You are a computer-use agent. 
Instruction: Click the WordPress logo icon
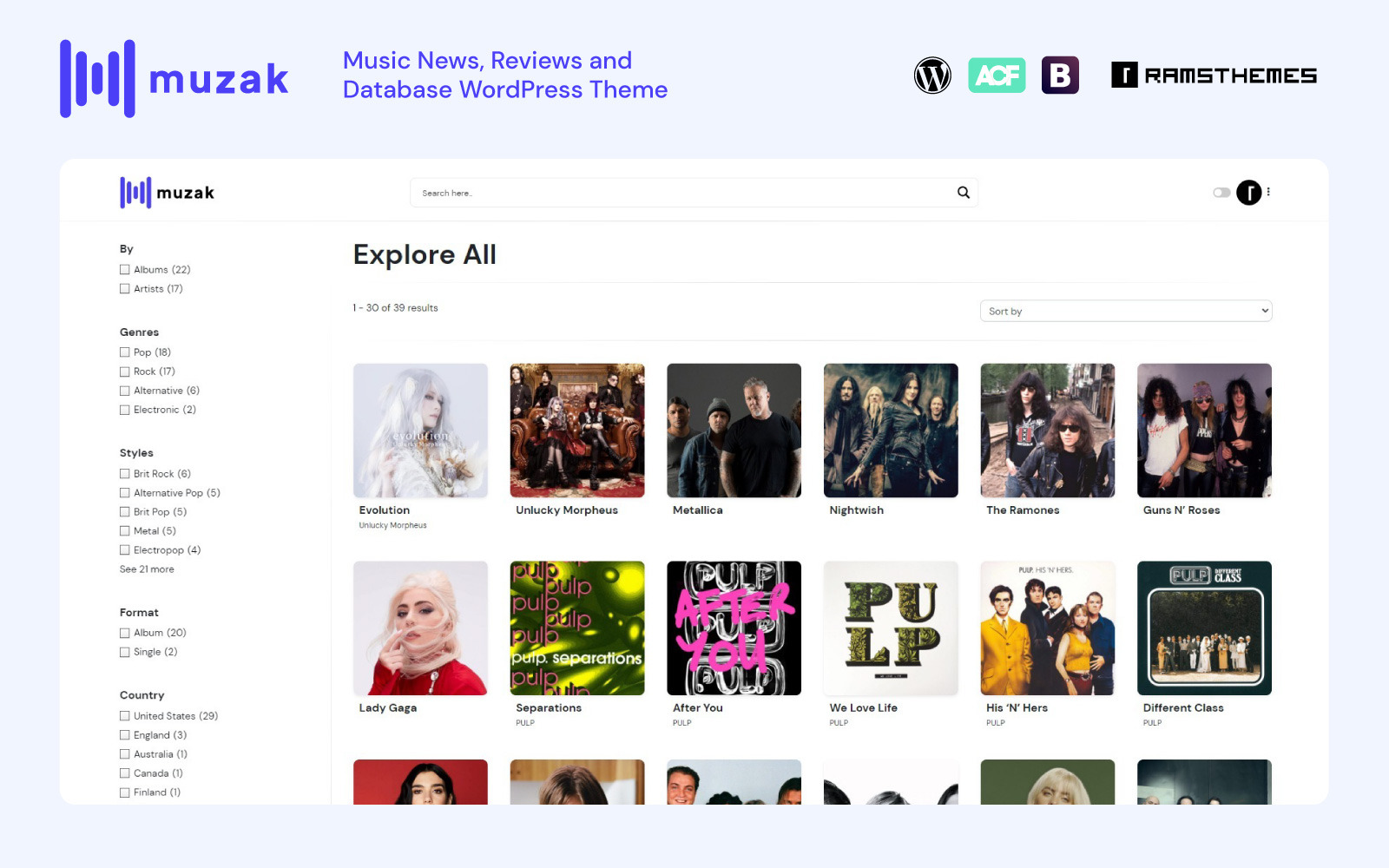932,76
